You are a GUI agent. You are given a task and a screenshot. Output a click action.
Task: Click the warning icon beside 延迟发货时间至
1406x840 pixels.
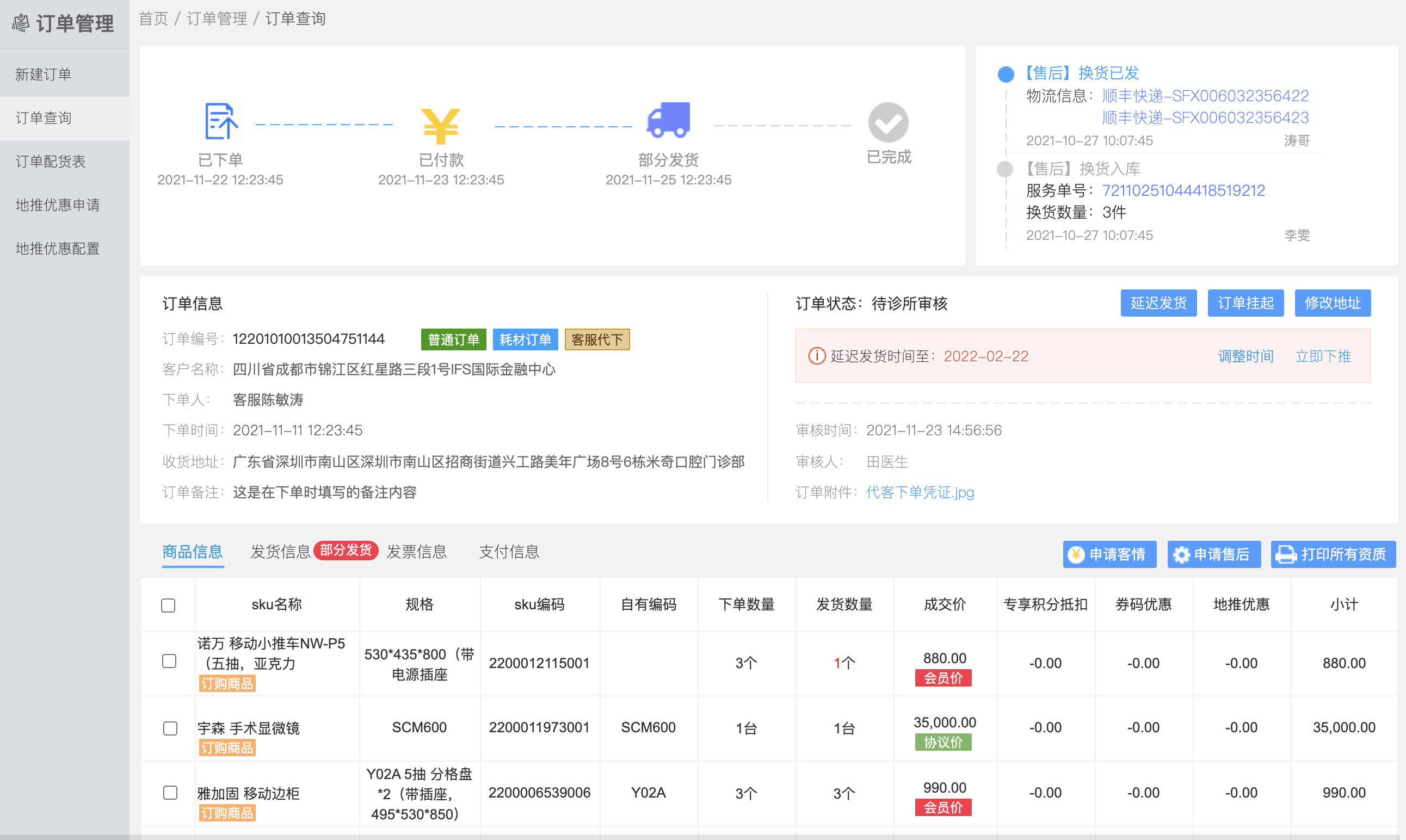pos(816,356)
